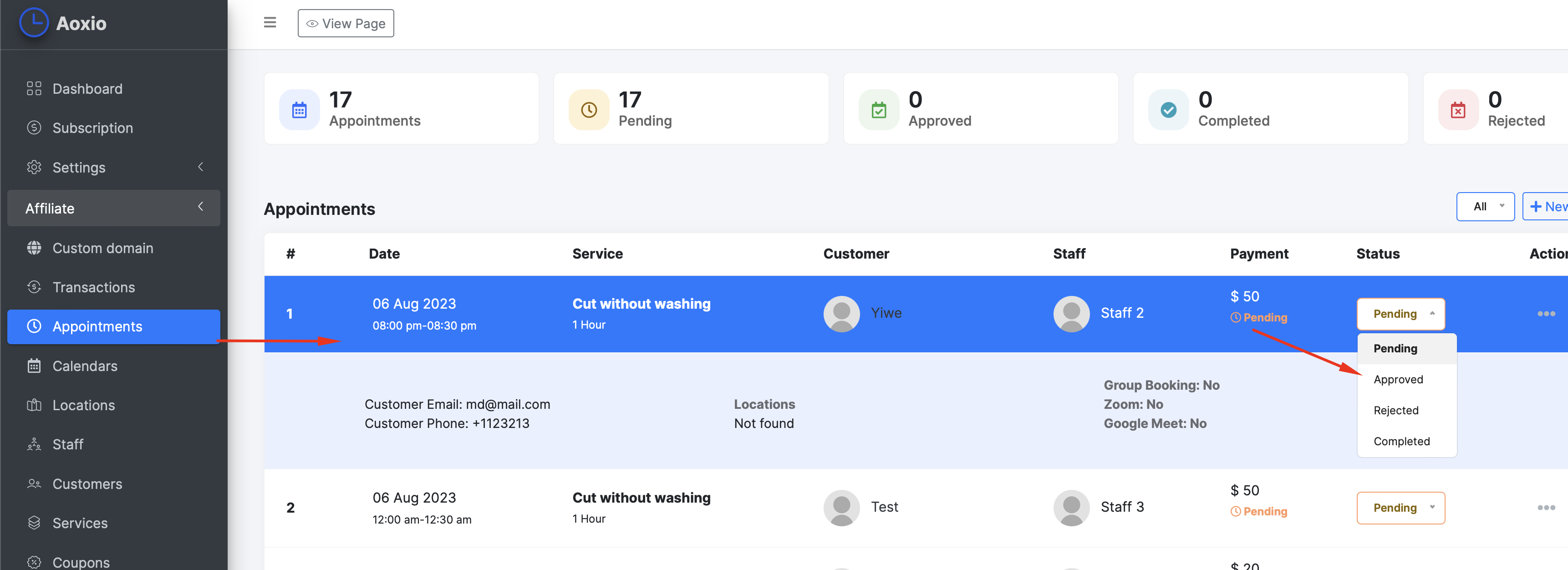Choose Rejected in status dropdown list

pyautogui.click(x=1407, y=411)
